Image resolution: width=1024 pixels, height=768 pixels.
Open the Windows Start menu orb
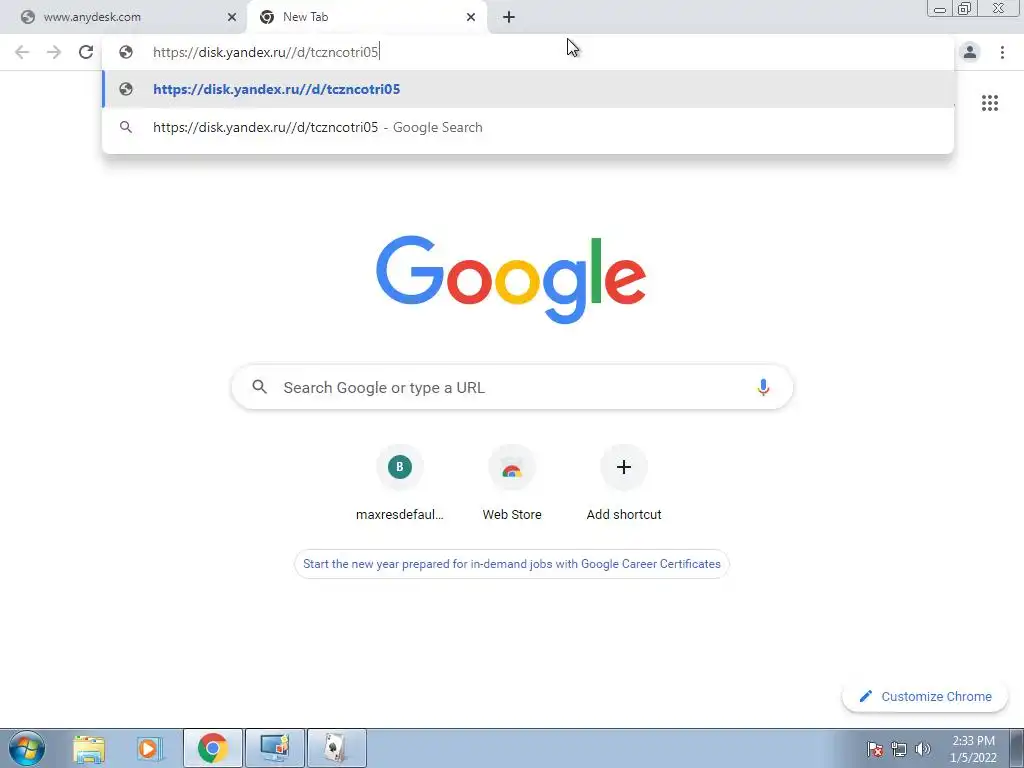(27, 748)
